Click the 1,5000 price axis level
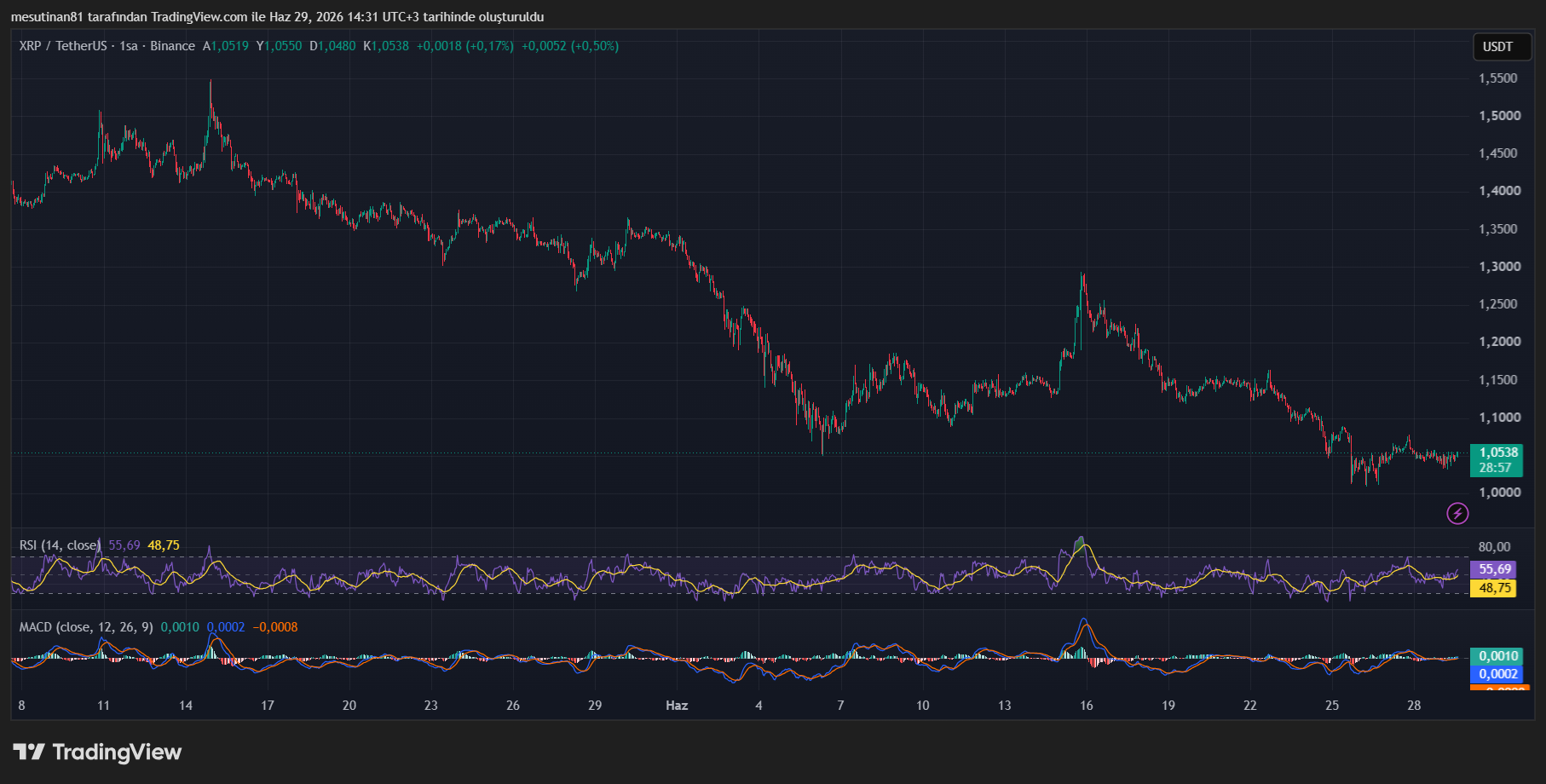Viewport: 1546px width, 784px height. pos(1499,116)
